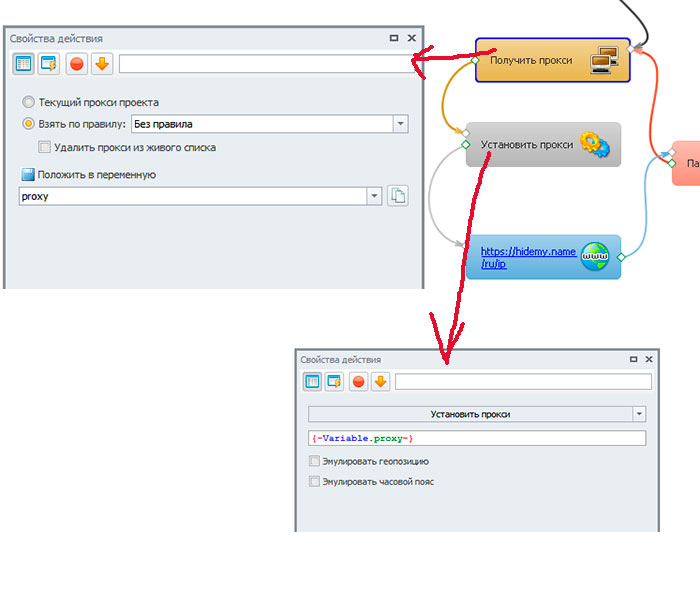Open hidemy.name/ru/ip link in block
Image resolution: width=700 pixels, height=600 pixels.
[x=528, y=258]
